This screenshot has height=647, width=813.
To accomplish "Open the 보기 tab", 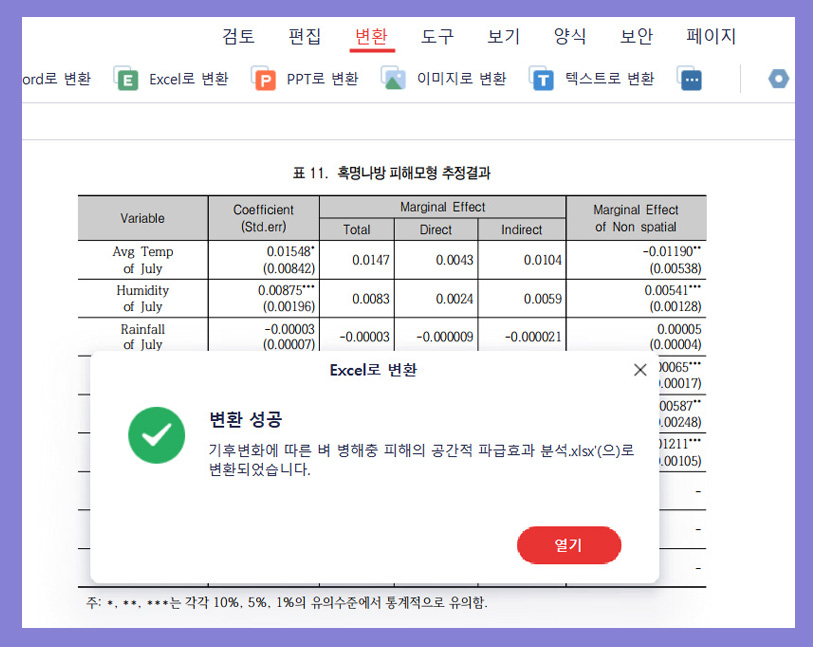I will [x=503, y=36].
